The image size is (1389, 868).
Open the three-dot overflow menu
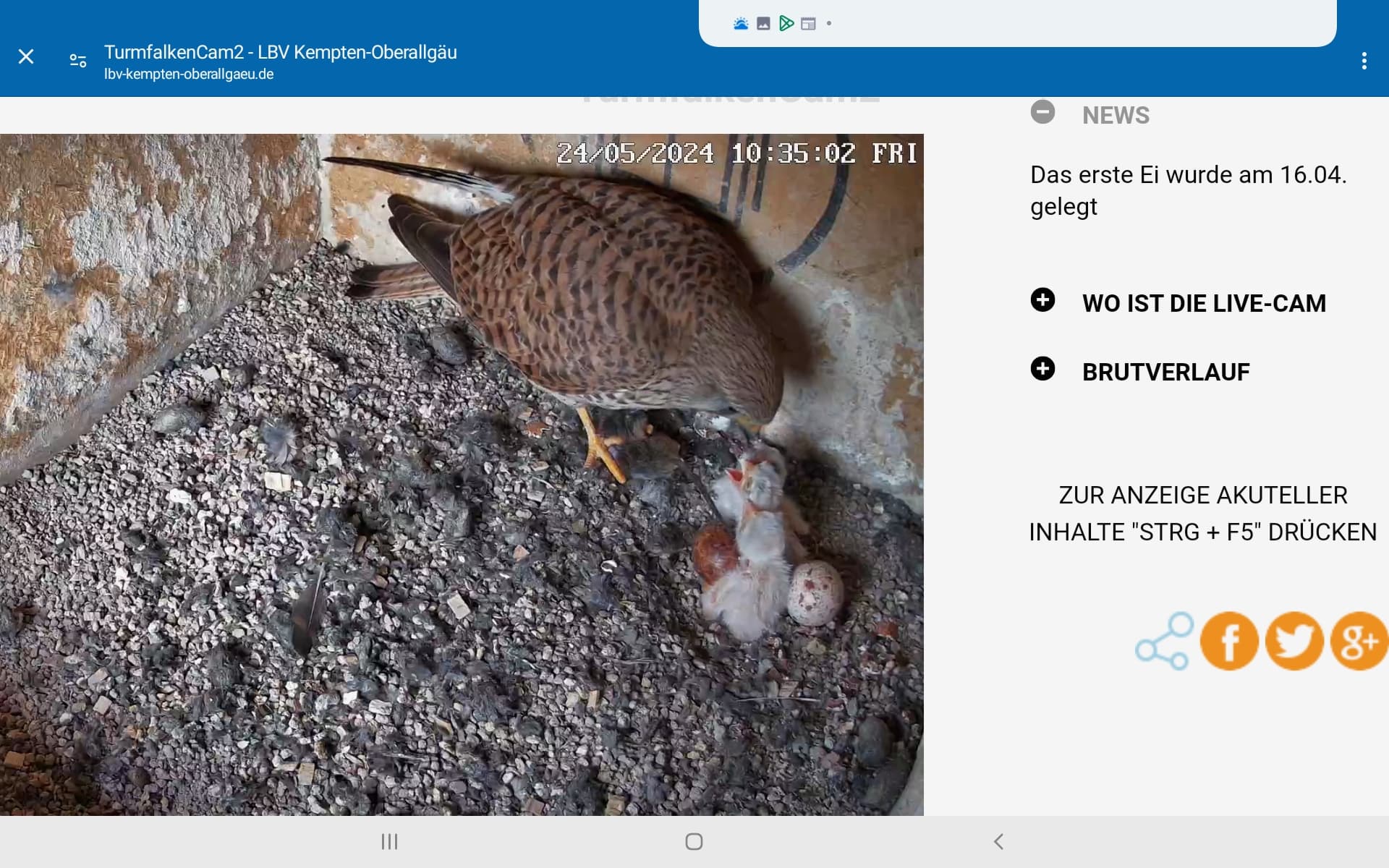pos(1364,61)
